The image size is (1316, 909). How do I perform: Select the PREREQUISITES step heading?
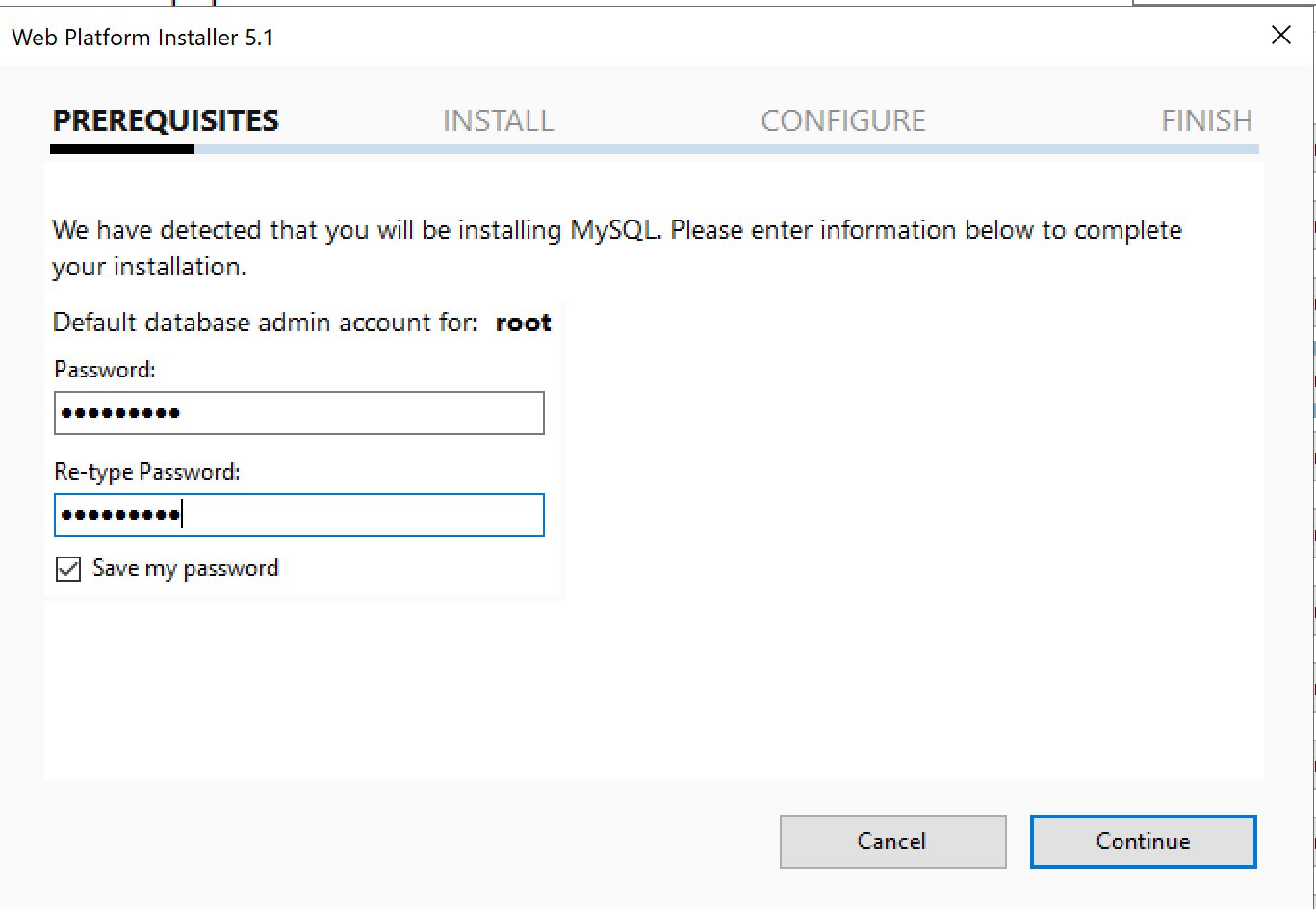pyautogui.click(x=166, y=120)
